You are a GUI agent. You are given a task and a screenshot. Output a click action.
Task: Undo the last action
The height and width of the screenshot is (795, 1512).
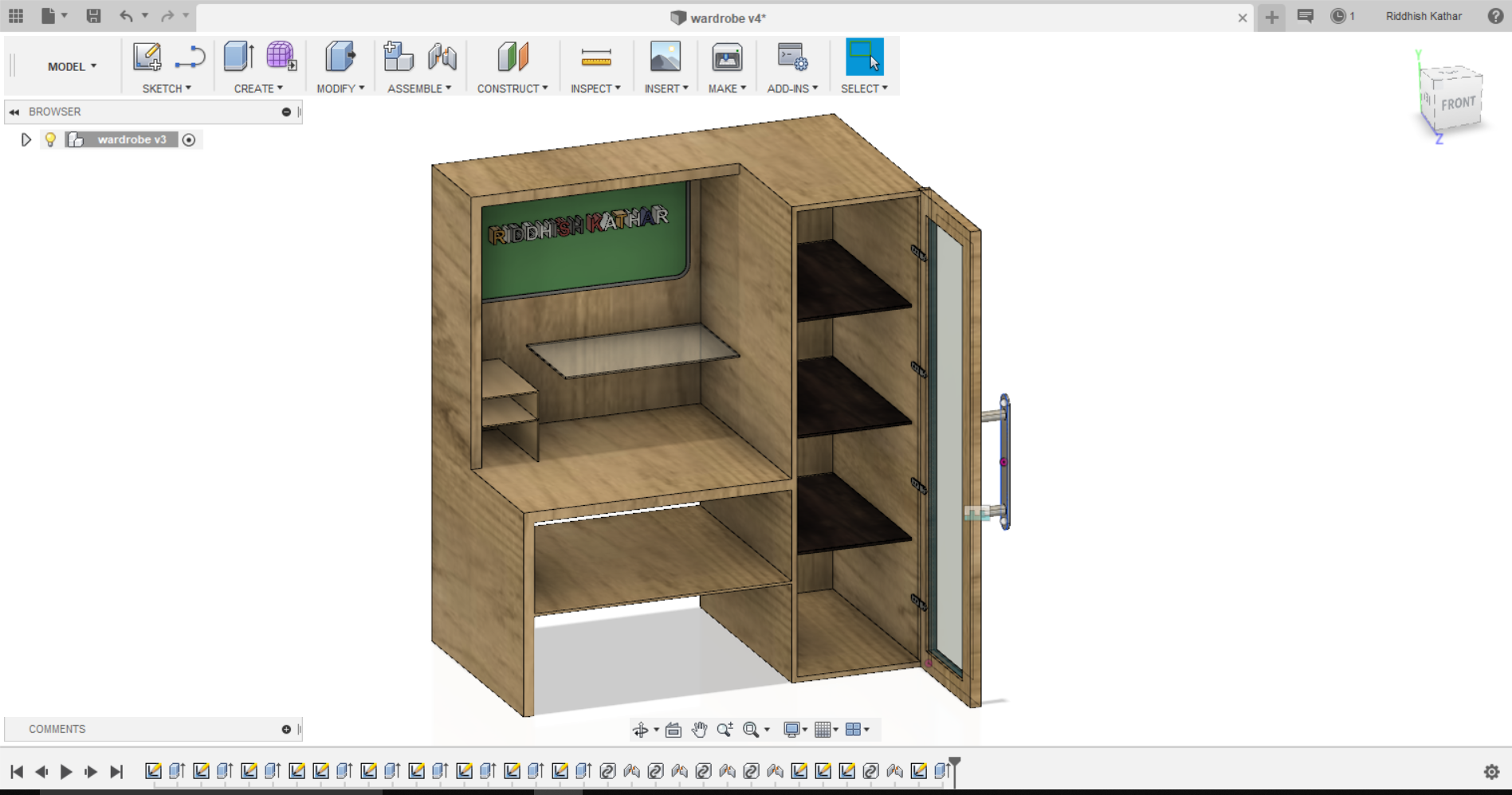click(x=126, y=16)
